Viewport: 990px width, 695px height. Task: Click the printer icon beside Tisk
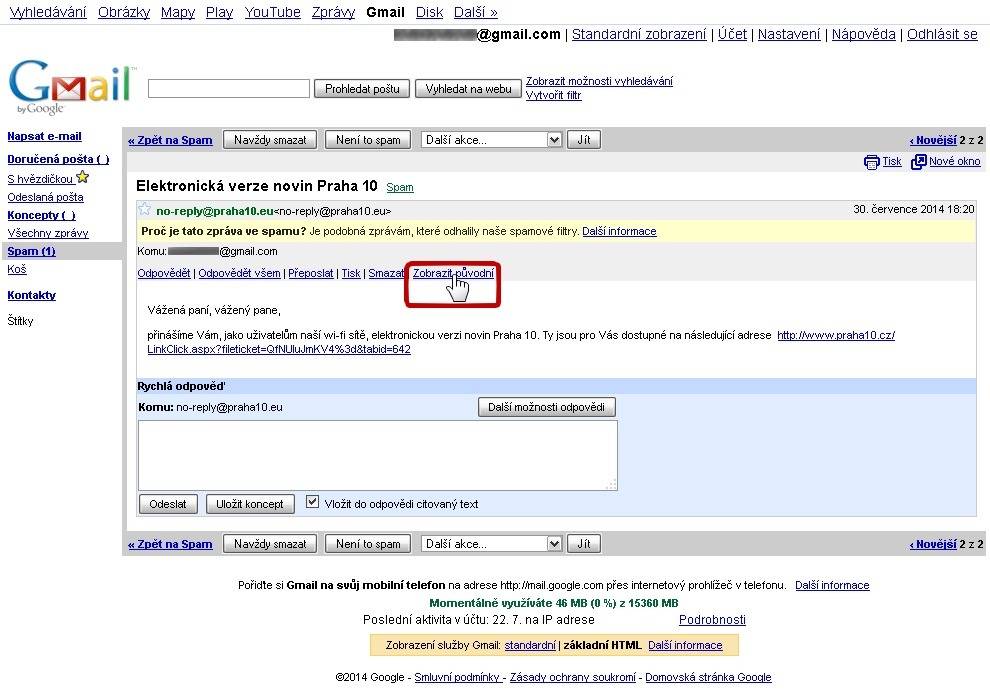coord(871,162)
